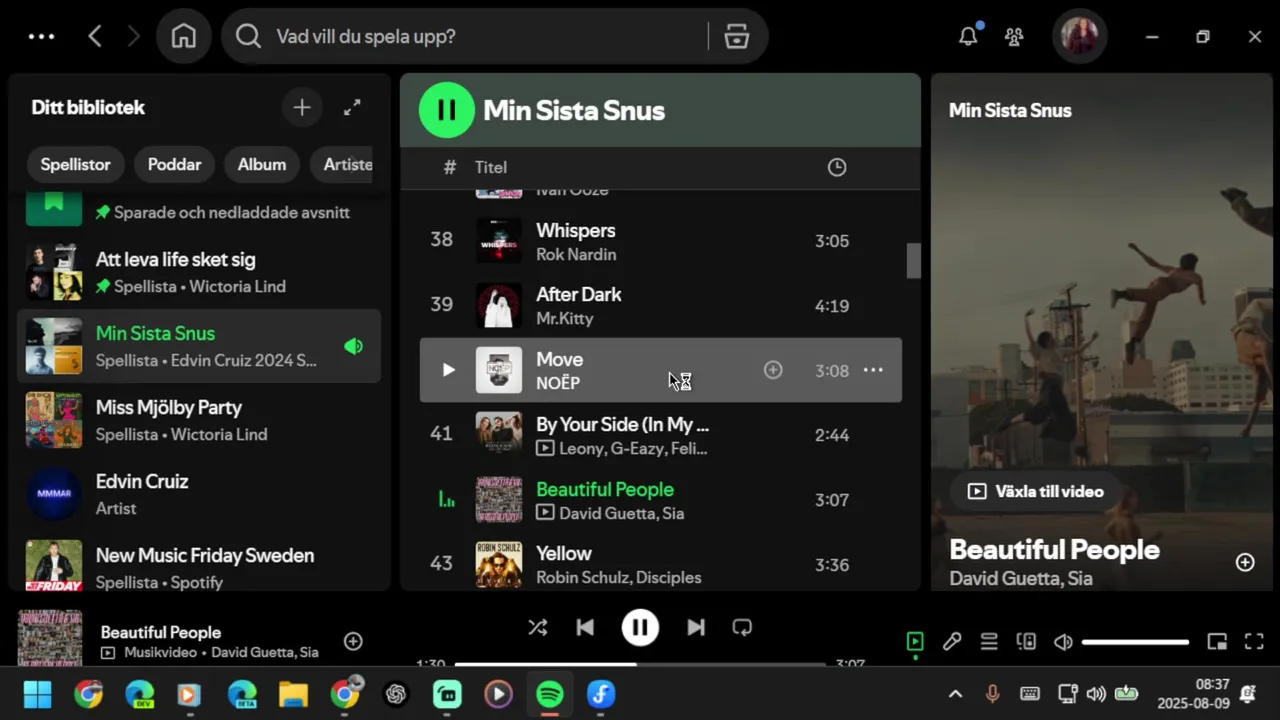1280x720 pixels.
Task: Open the play queue icon
Action: click(989, 642)
